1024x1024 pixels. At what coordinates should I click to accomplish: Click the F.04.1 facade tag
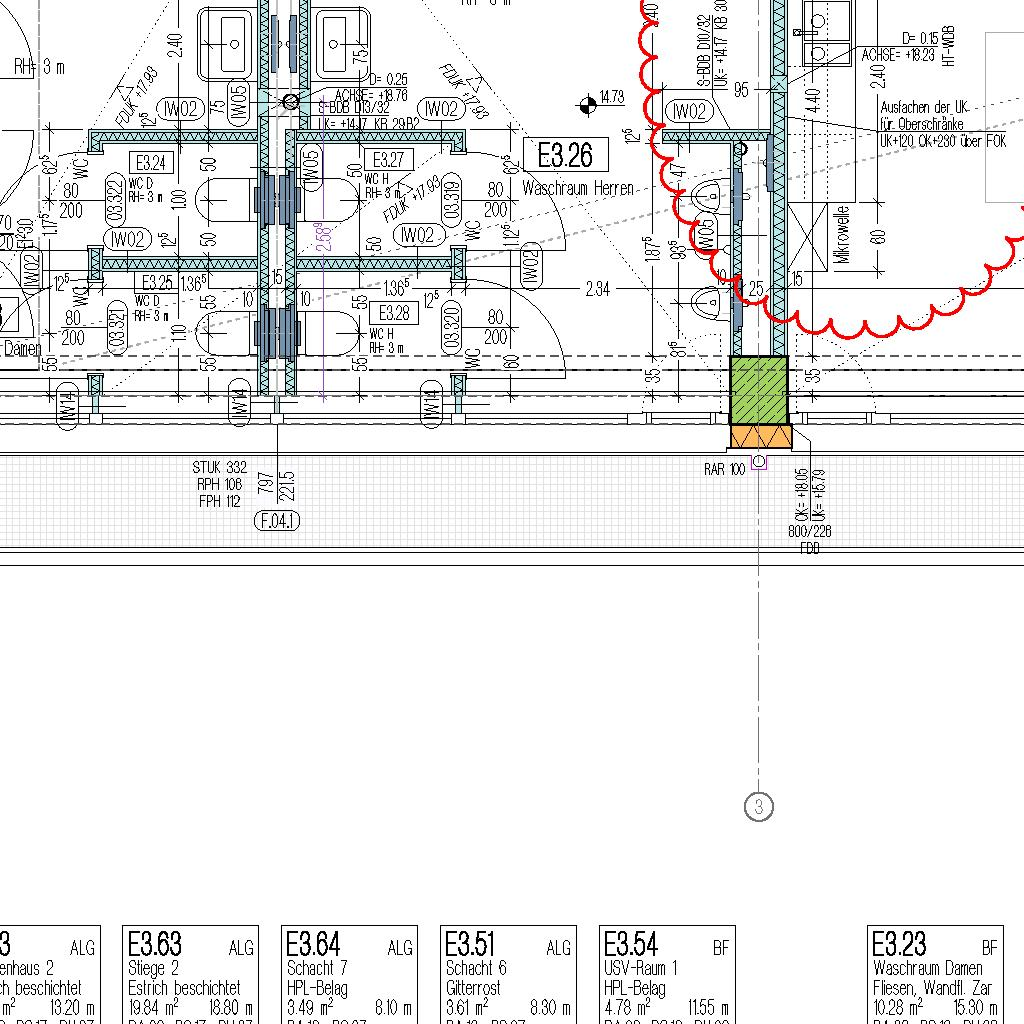tap(278, 520)
